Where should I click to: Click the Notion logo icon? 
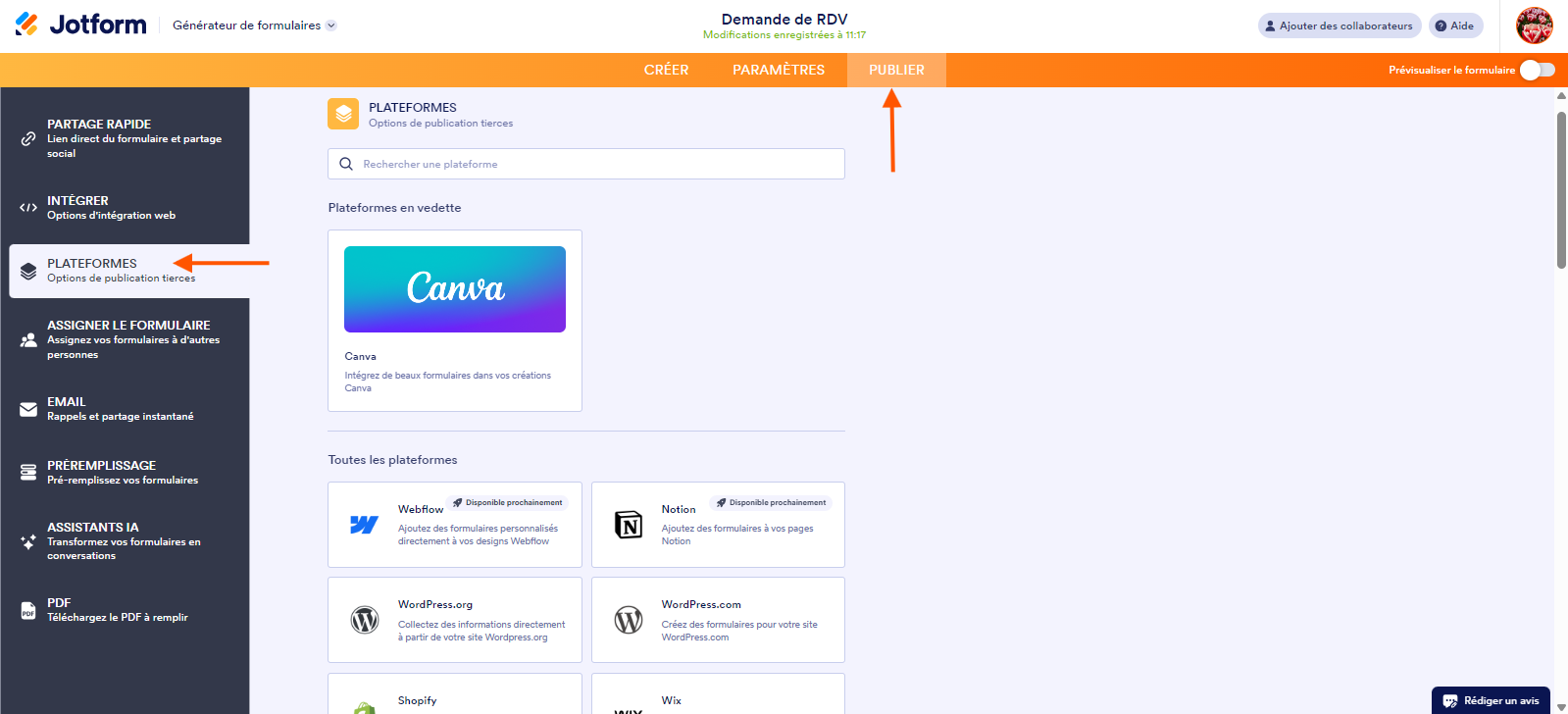click(x=628, y=525)
